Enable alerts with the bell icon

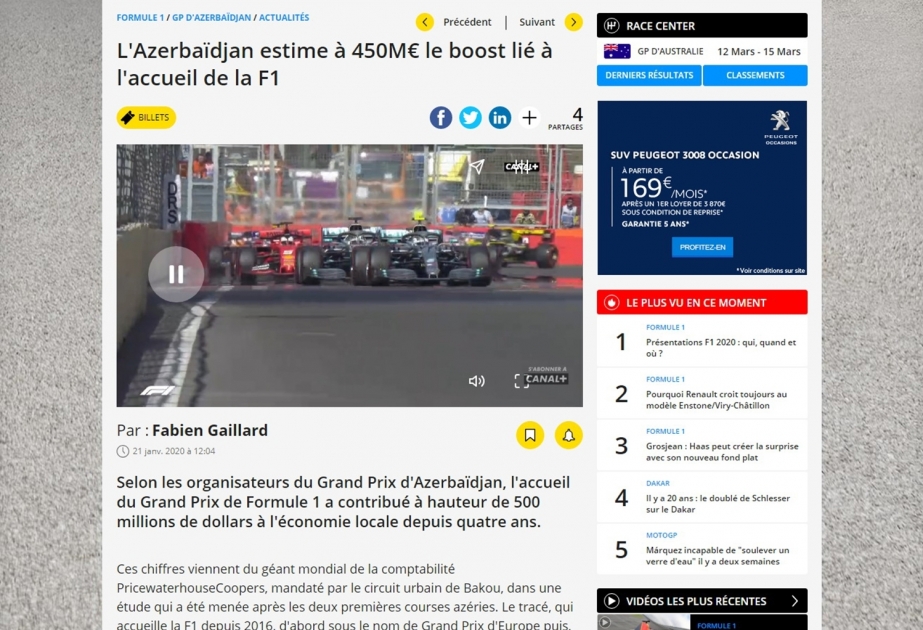pyautogui.click(x=566, y=435)
